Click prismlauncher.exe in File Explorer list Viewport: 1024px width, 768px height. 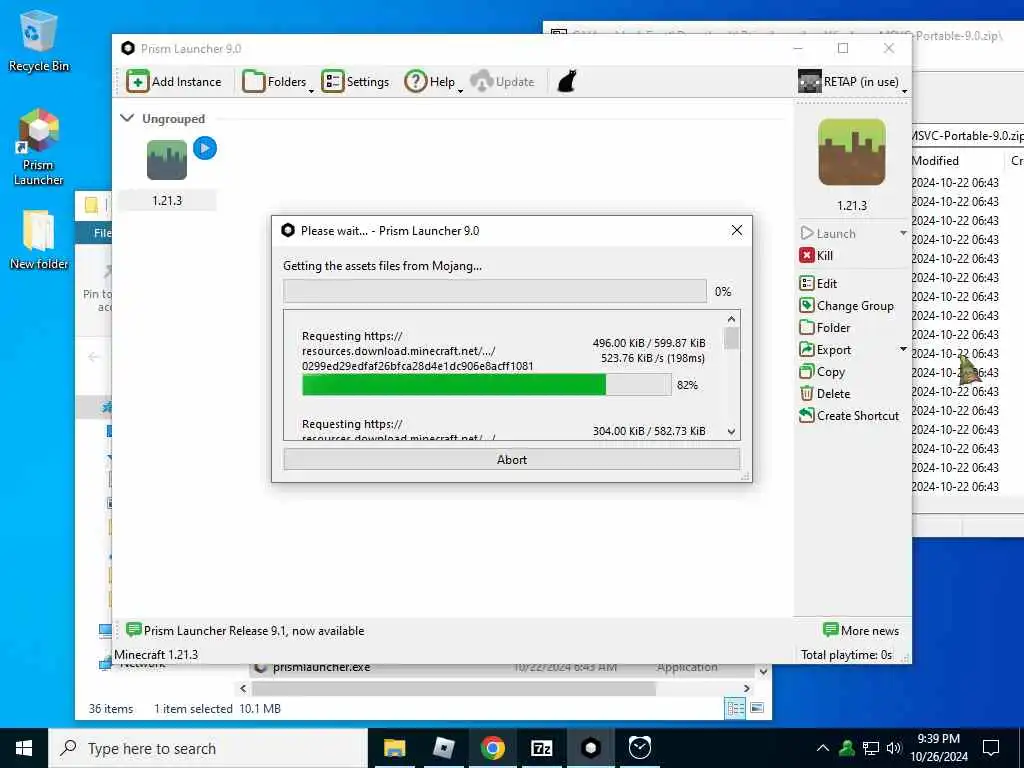[321, 667]
